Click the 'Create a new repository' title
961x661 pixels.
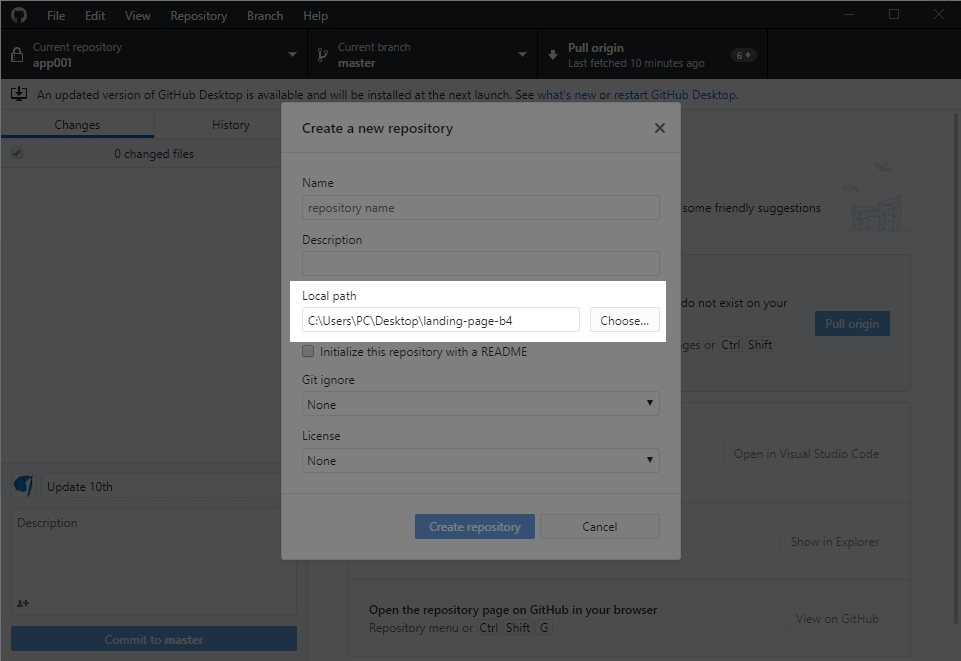[378, 128]
